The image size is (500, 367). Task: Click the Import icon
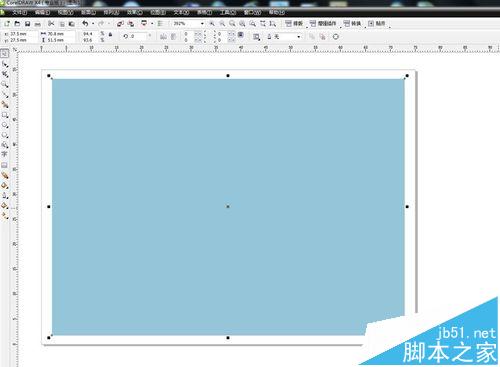(120, 24)
